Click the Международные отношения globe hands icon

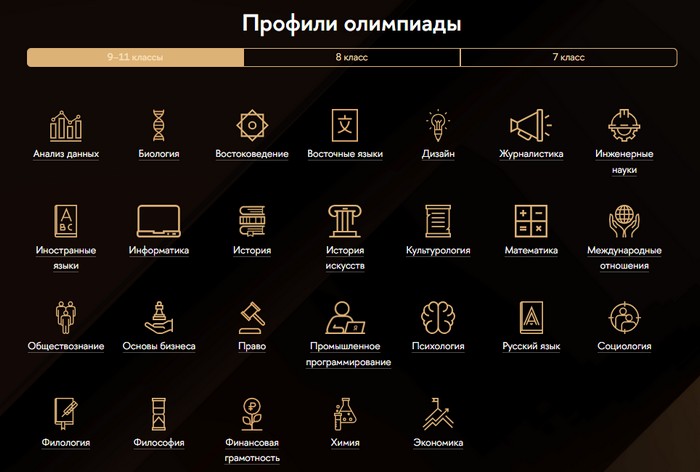pyautogui.click(x=624, y=221)
